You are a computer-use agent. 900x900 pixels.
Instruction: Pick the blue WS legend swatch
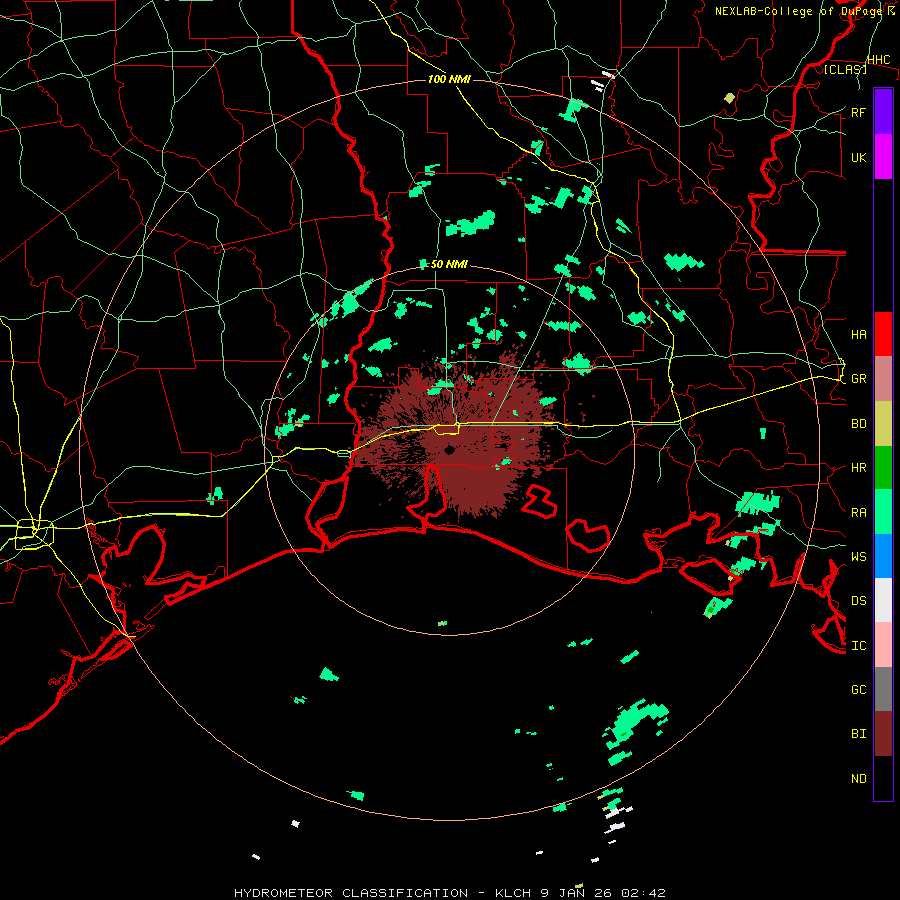point(883,556)
